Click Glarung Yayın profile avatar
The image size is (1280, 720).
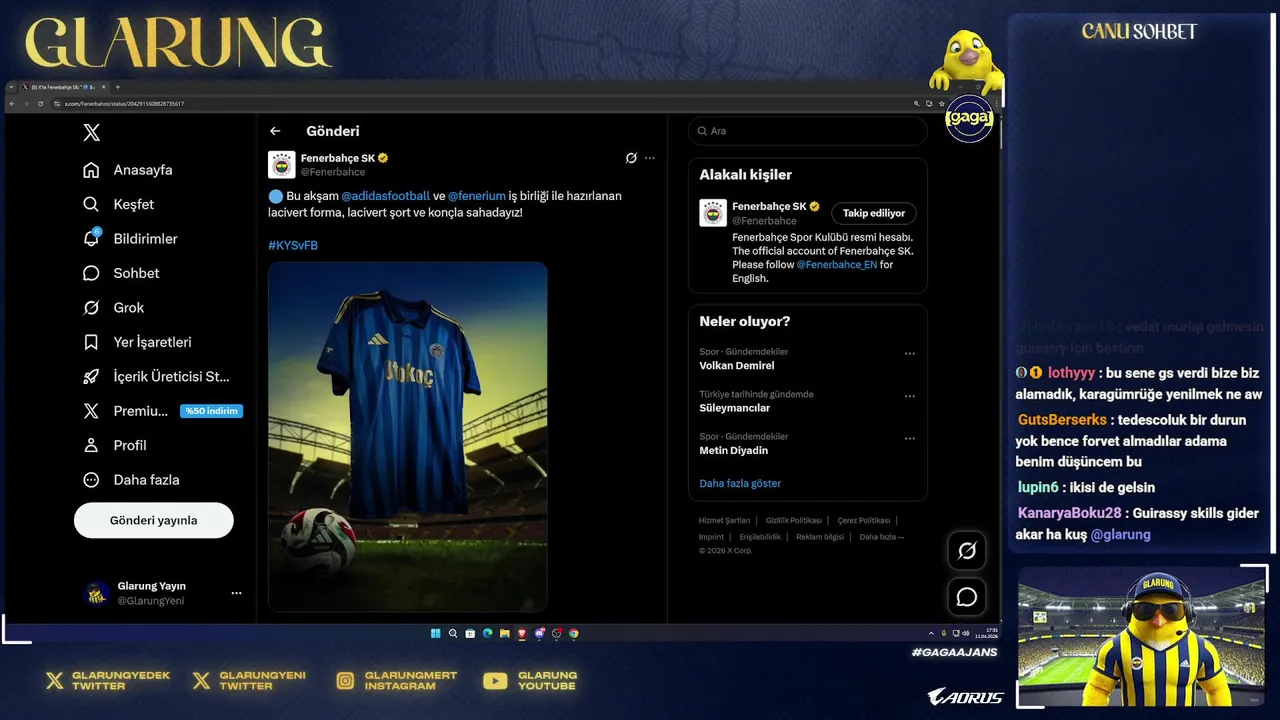tap(96, 593)
